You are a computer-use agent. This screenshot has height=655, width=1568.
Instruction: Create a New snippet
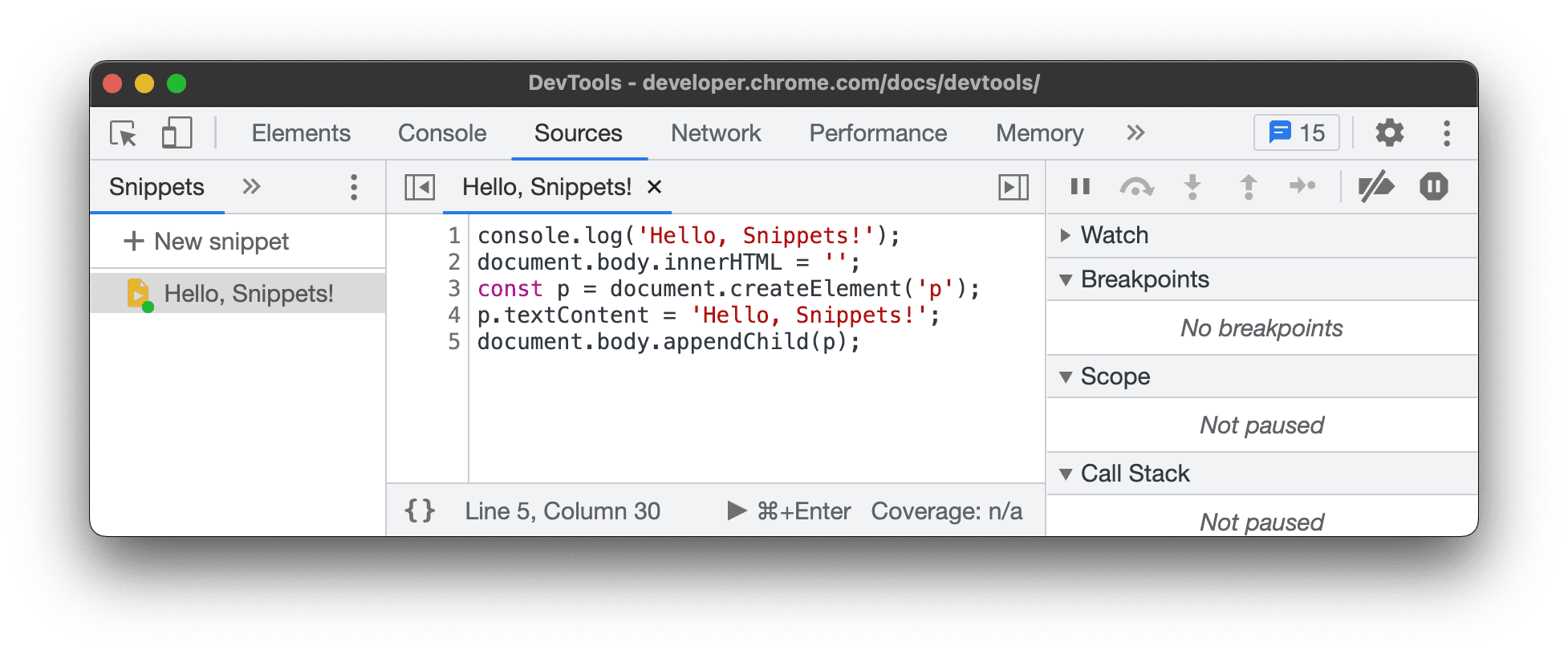(x=206, y=242)
